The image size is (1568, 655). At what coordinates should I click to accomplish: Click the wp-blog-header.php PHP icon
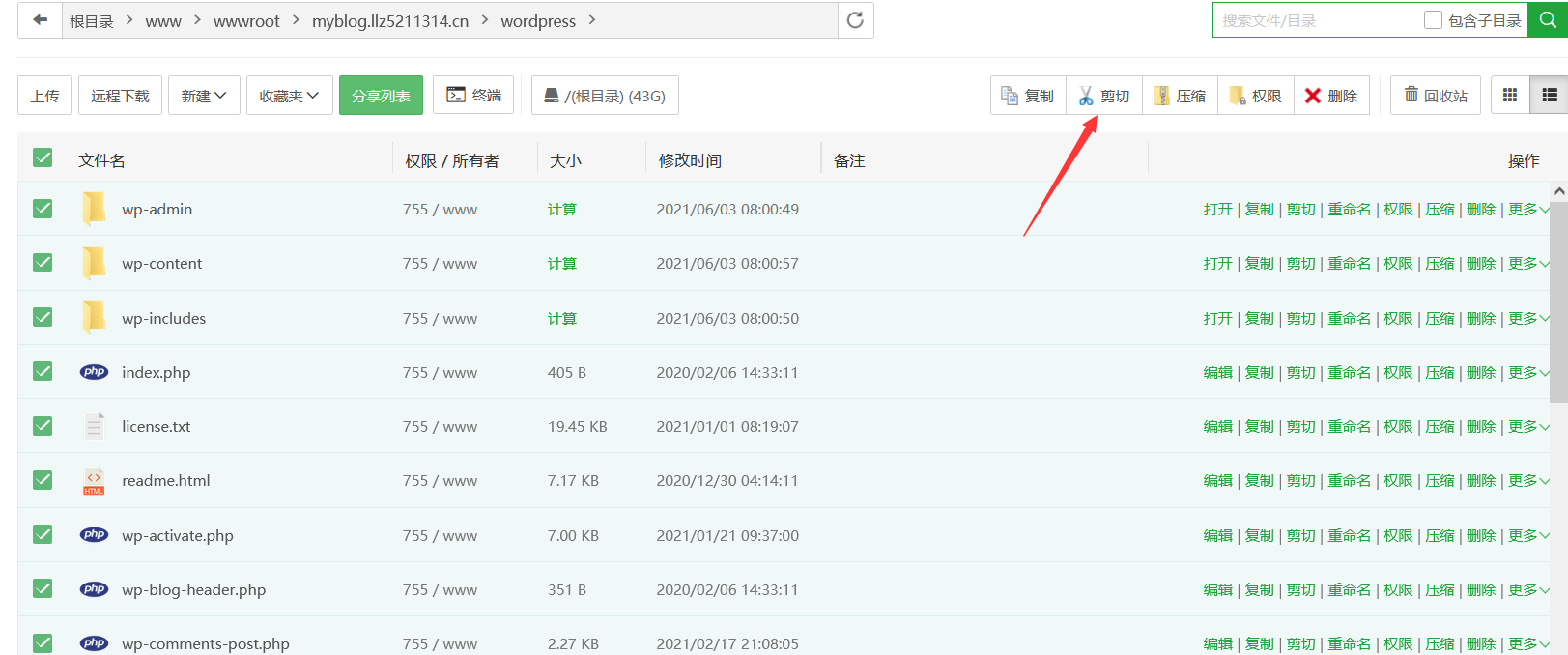[94, 589]
